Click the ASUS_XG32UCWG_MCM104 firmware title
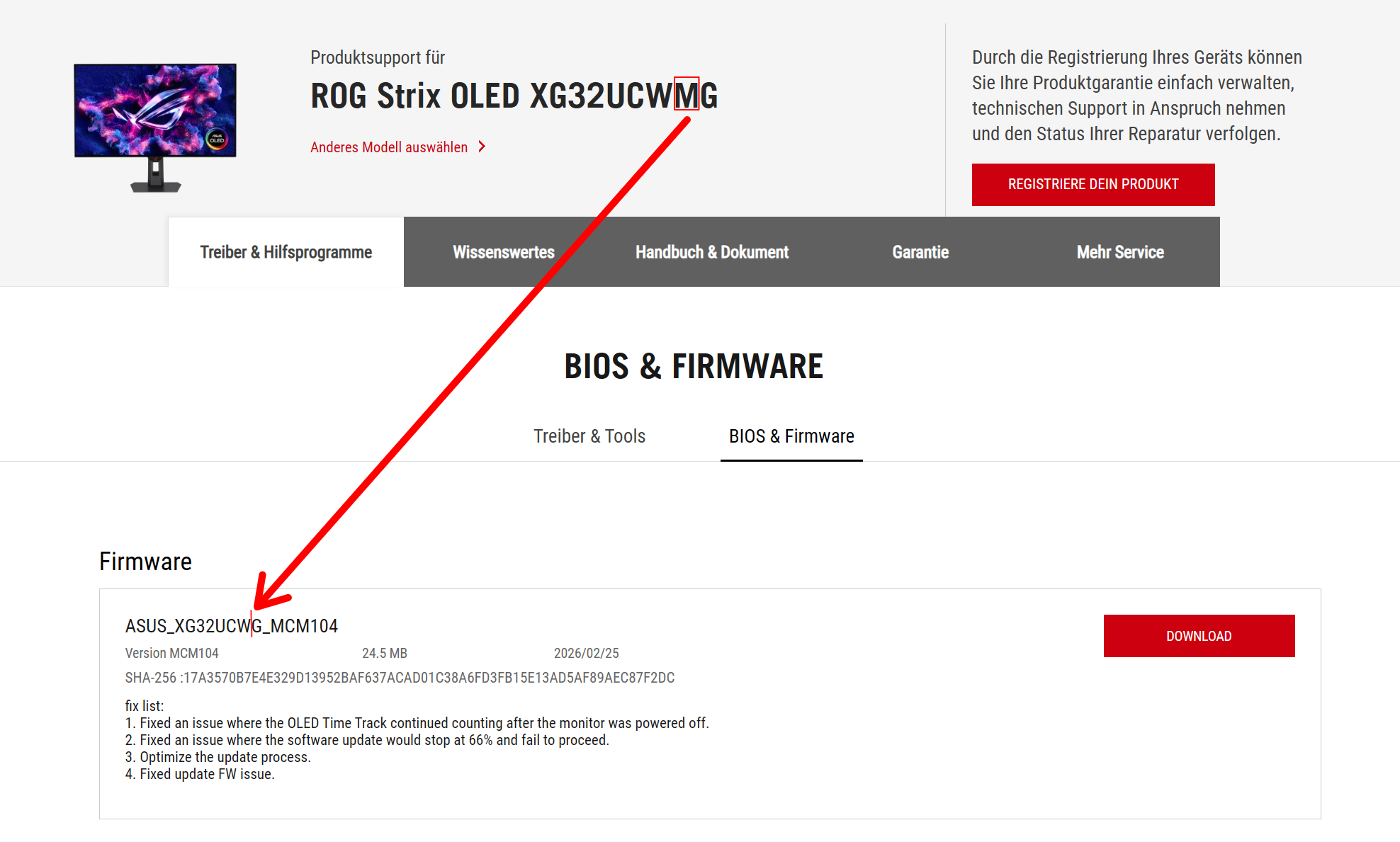 pos(231,626)
